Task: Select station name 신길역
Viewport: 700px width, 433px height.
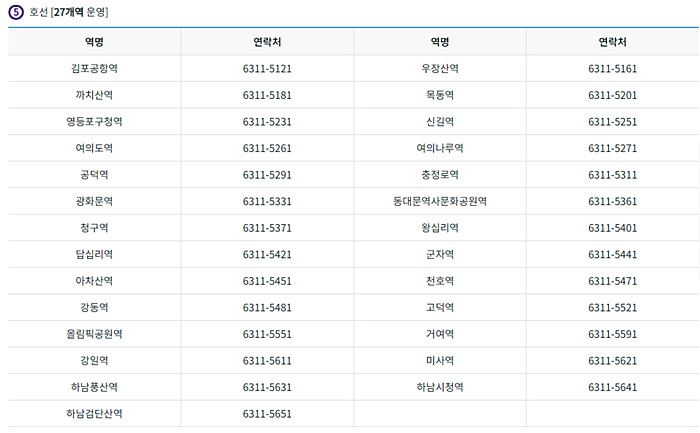Action: 440,121
